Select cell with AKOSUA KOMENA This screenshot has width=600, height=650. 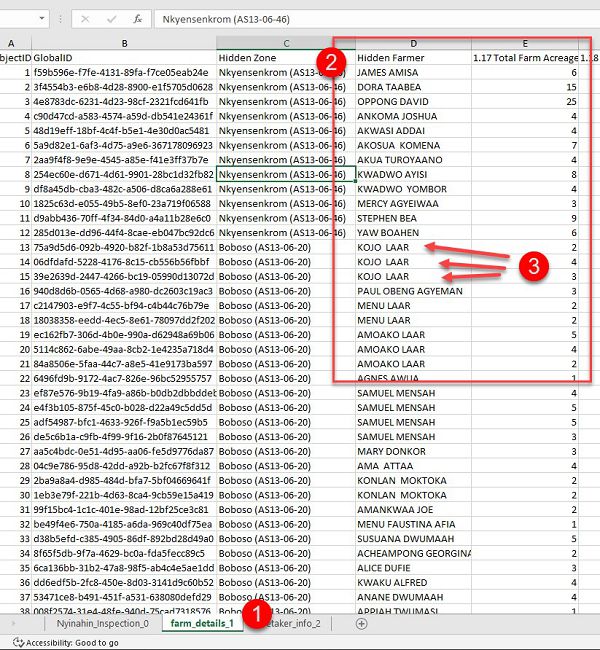click(413, 146)
